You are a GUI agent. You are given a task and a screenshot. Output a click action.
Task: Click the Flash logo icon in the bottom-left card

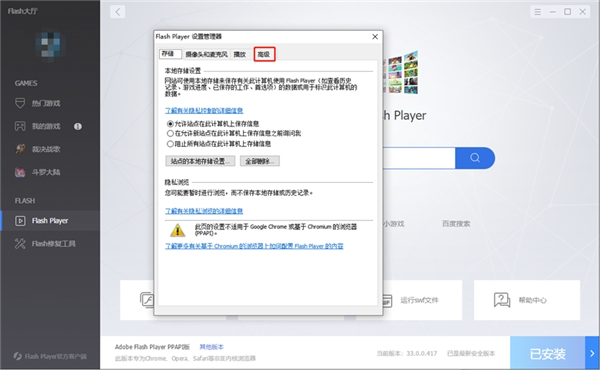(x=147, y=300)
